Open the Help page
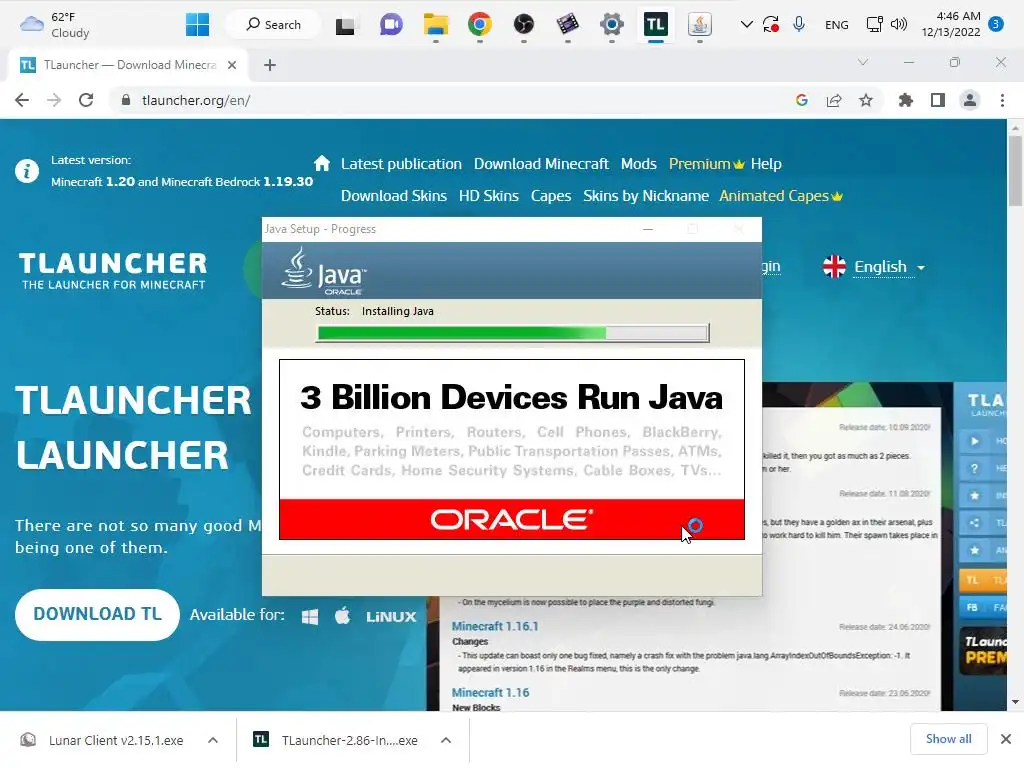This screenshot has height=768, width=1024. point(766,164)
